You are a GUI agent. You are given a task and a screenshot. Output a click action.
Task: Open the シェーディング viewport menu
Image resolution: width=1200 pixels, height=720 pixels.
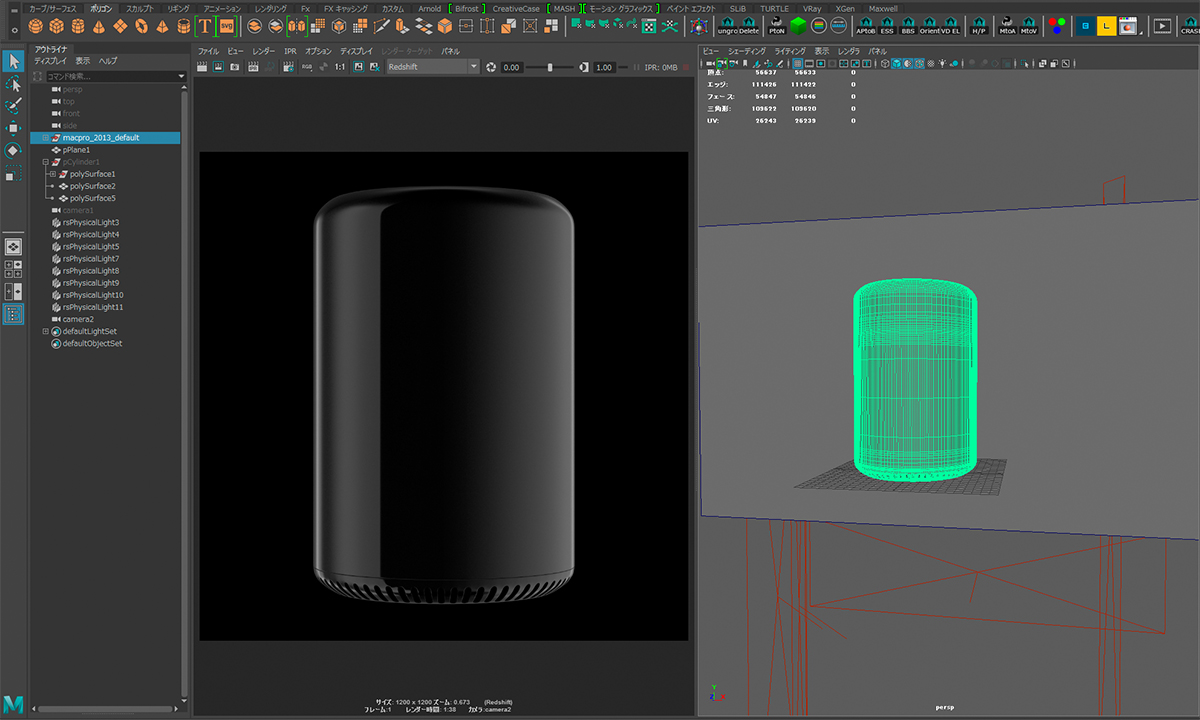[747, 51]
